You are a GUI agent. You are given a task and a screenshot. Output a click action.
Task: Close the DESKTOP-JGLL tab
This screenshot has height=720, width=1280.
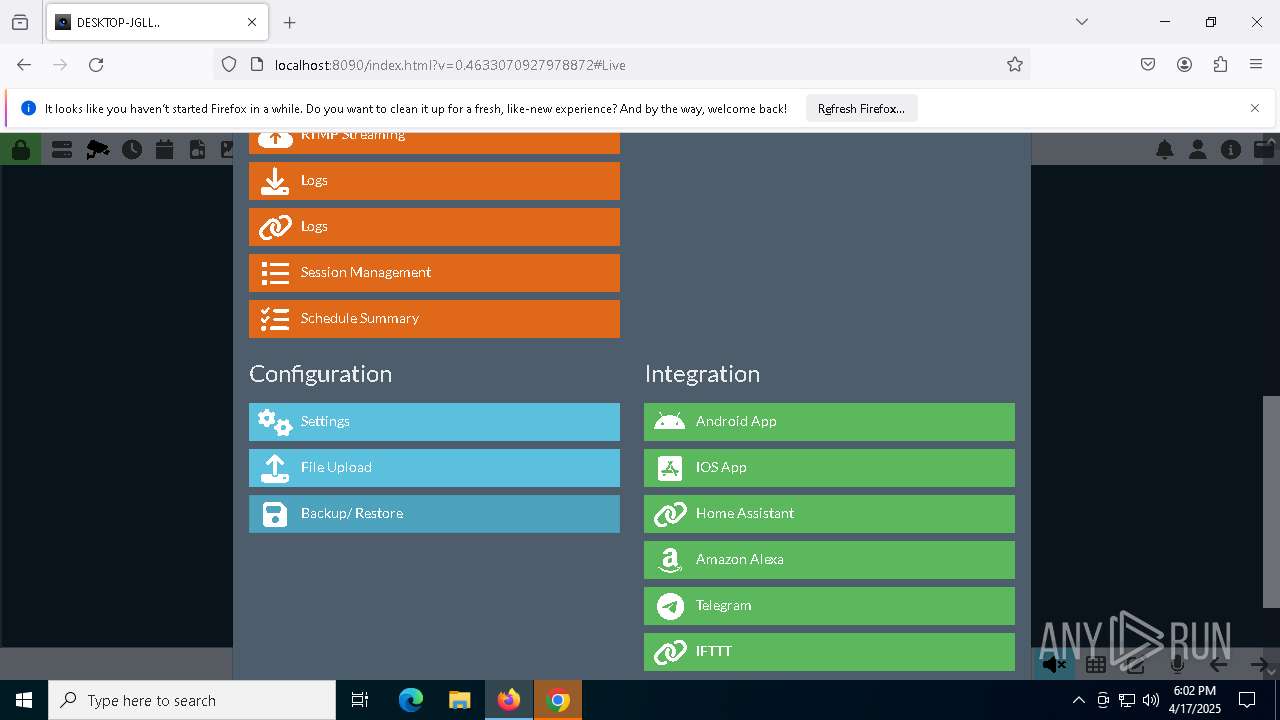point(252,22)
